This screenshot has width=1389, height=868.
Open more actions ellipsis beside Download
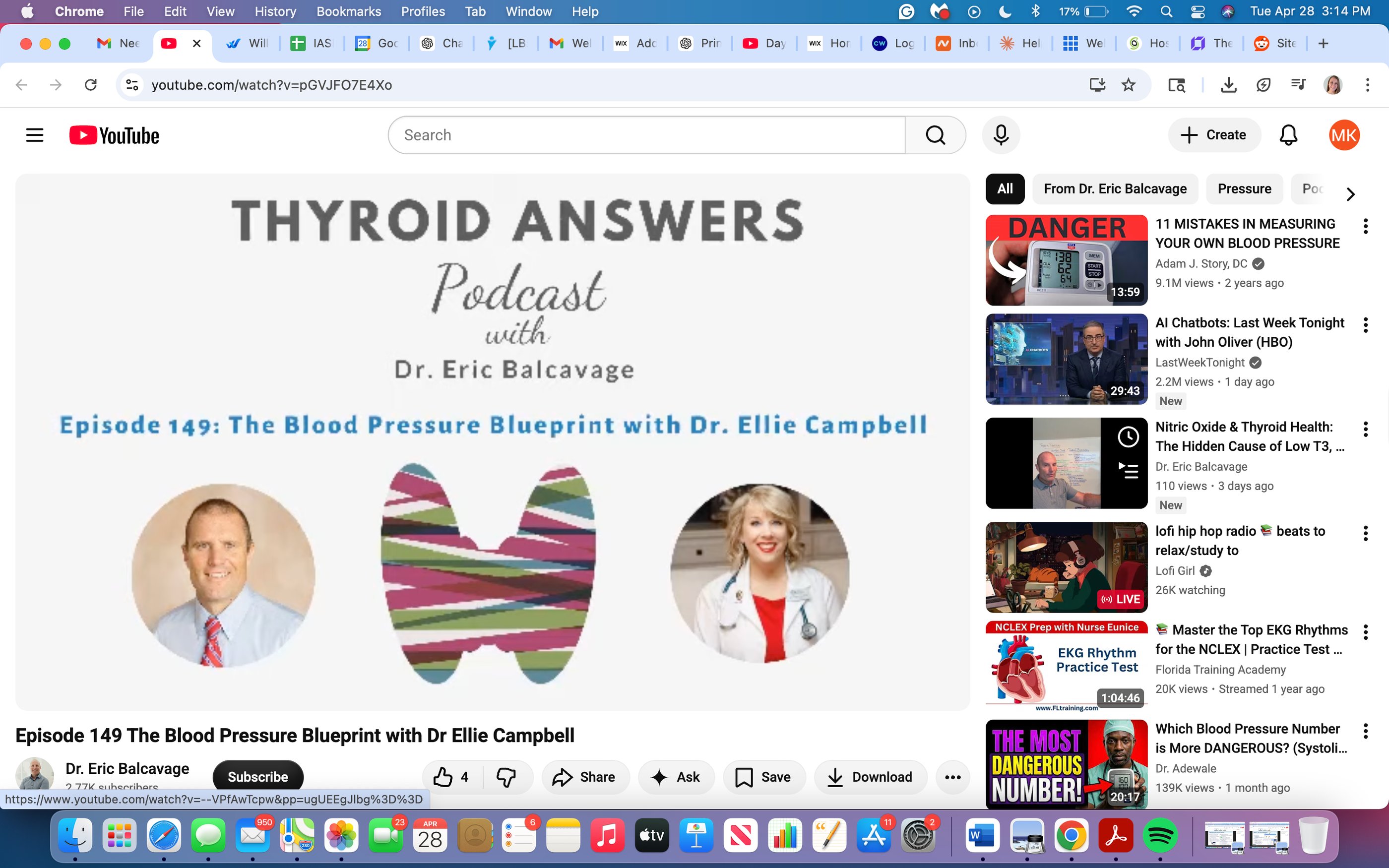point(952,777)
